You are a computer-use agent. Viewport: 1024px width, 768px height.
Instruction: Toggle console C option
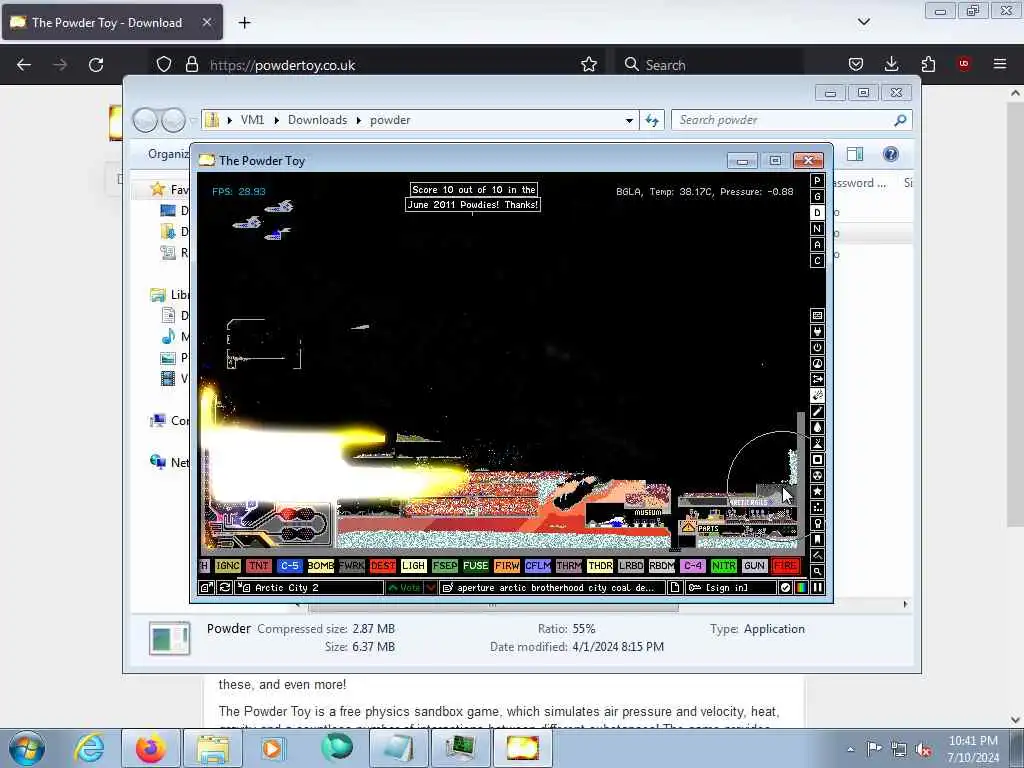point(817,261)
